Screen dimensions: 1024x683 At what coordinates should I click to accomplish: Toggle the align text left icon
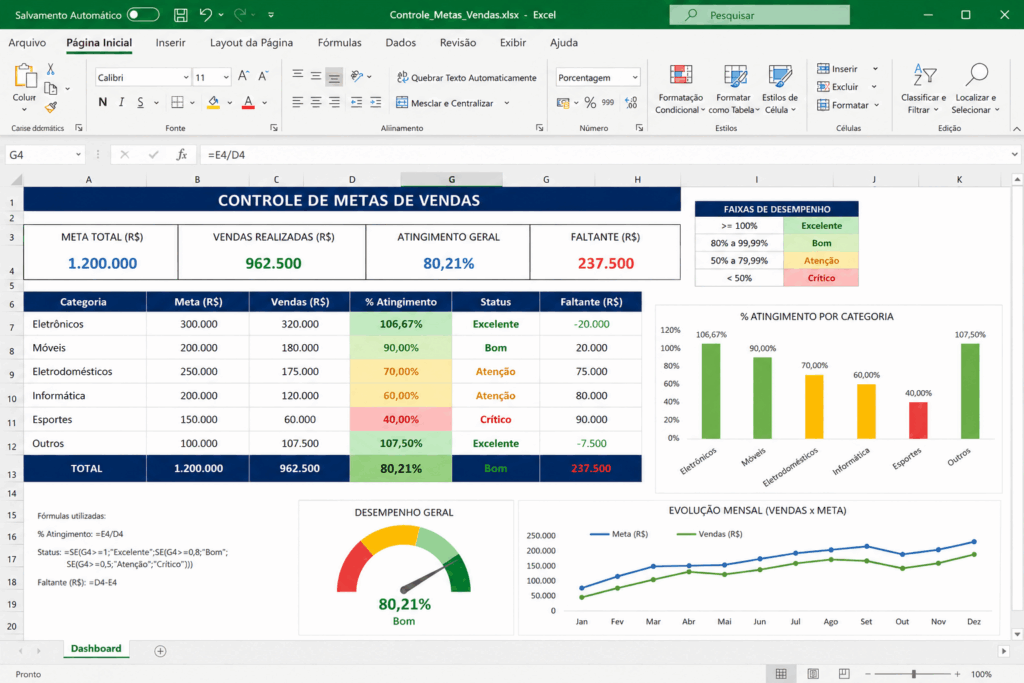tap(297, 102)
